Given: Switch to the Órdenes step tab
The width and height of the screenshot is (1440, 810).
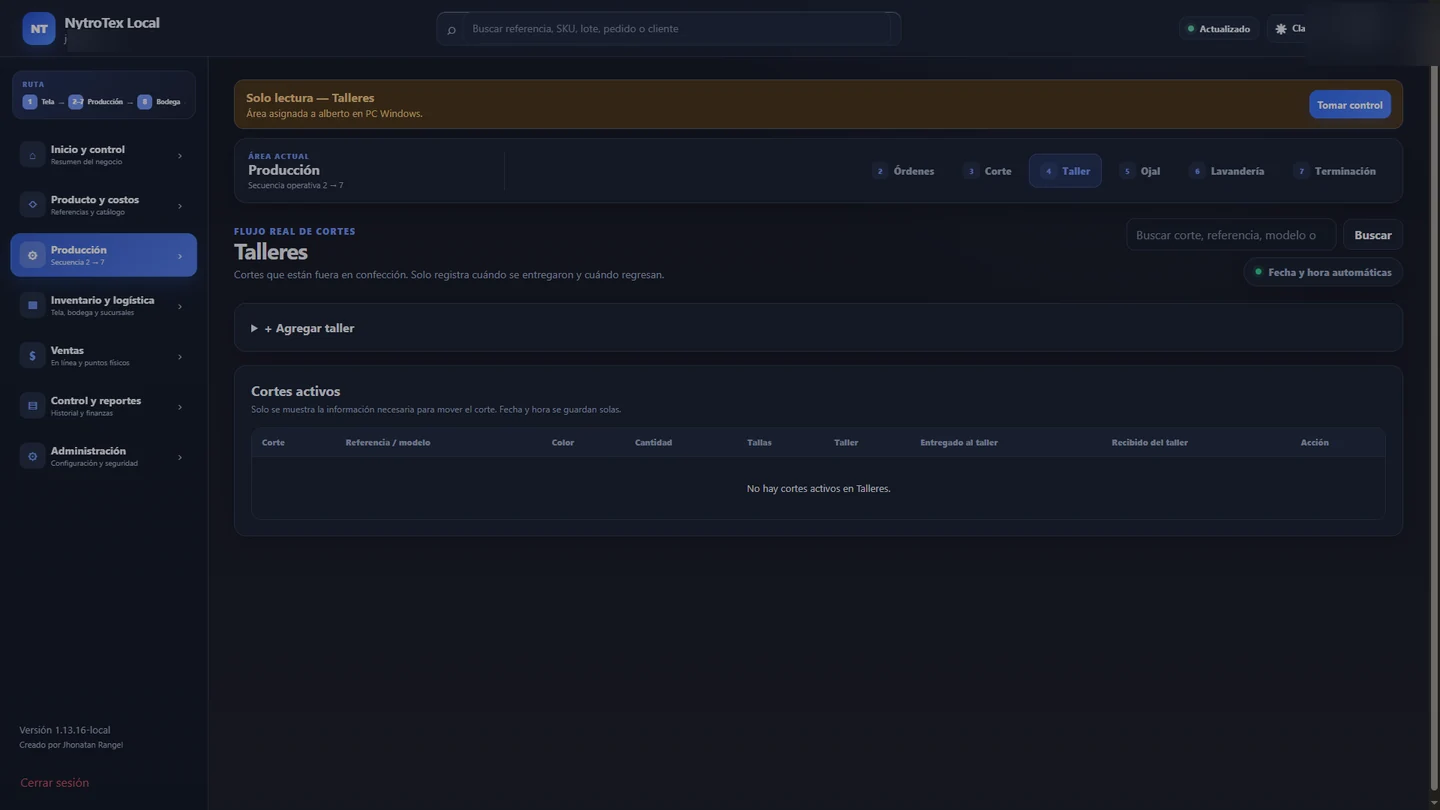Looking at the screenshot, I should point(903,171).
